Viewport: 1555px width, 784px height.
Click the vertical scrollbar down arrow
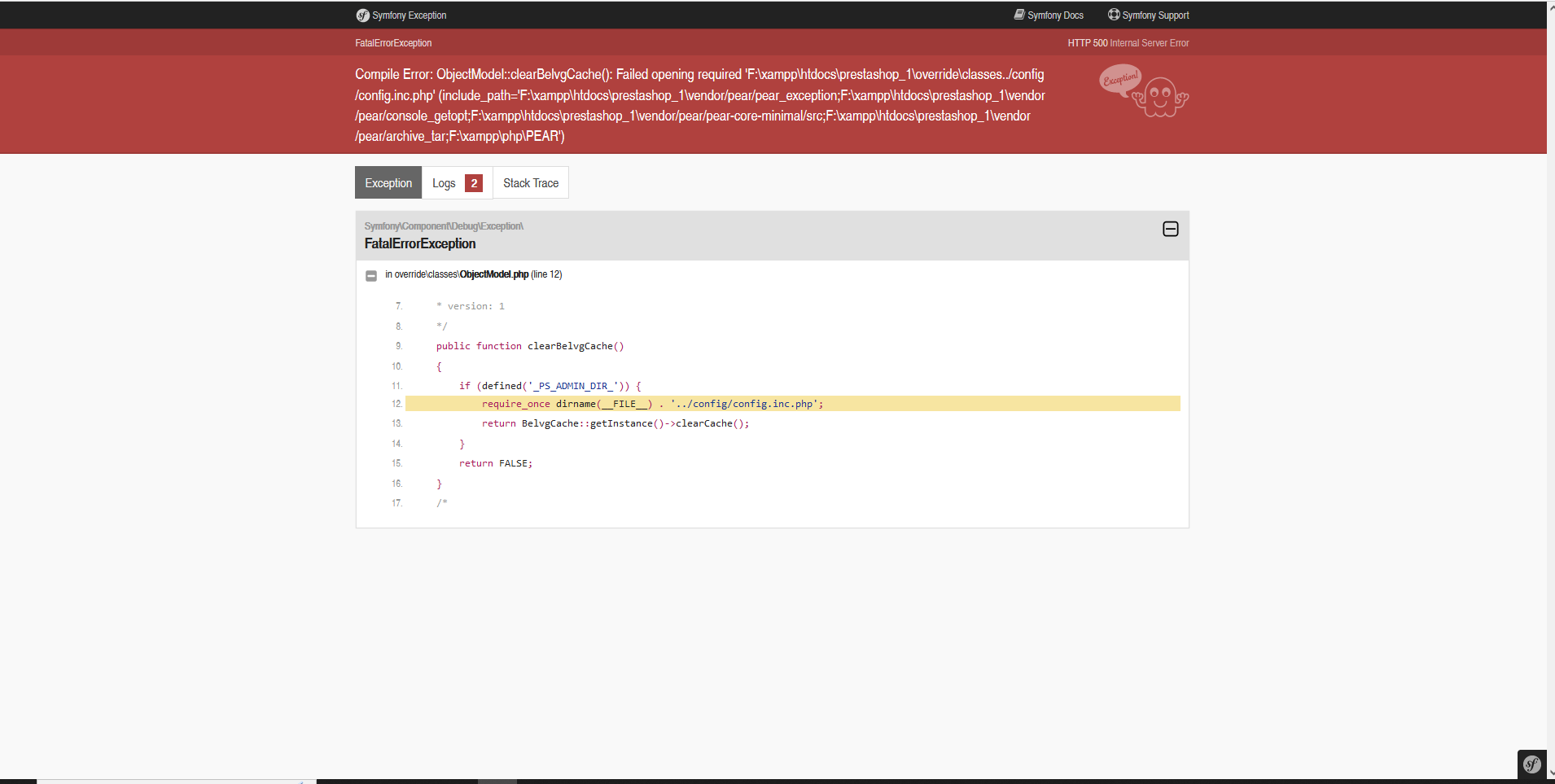click(1550, 773)
